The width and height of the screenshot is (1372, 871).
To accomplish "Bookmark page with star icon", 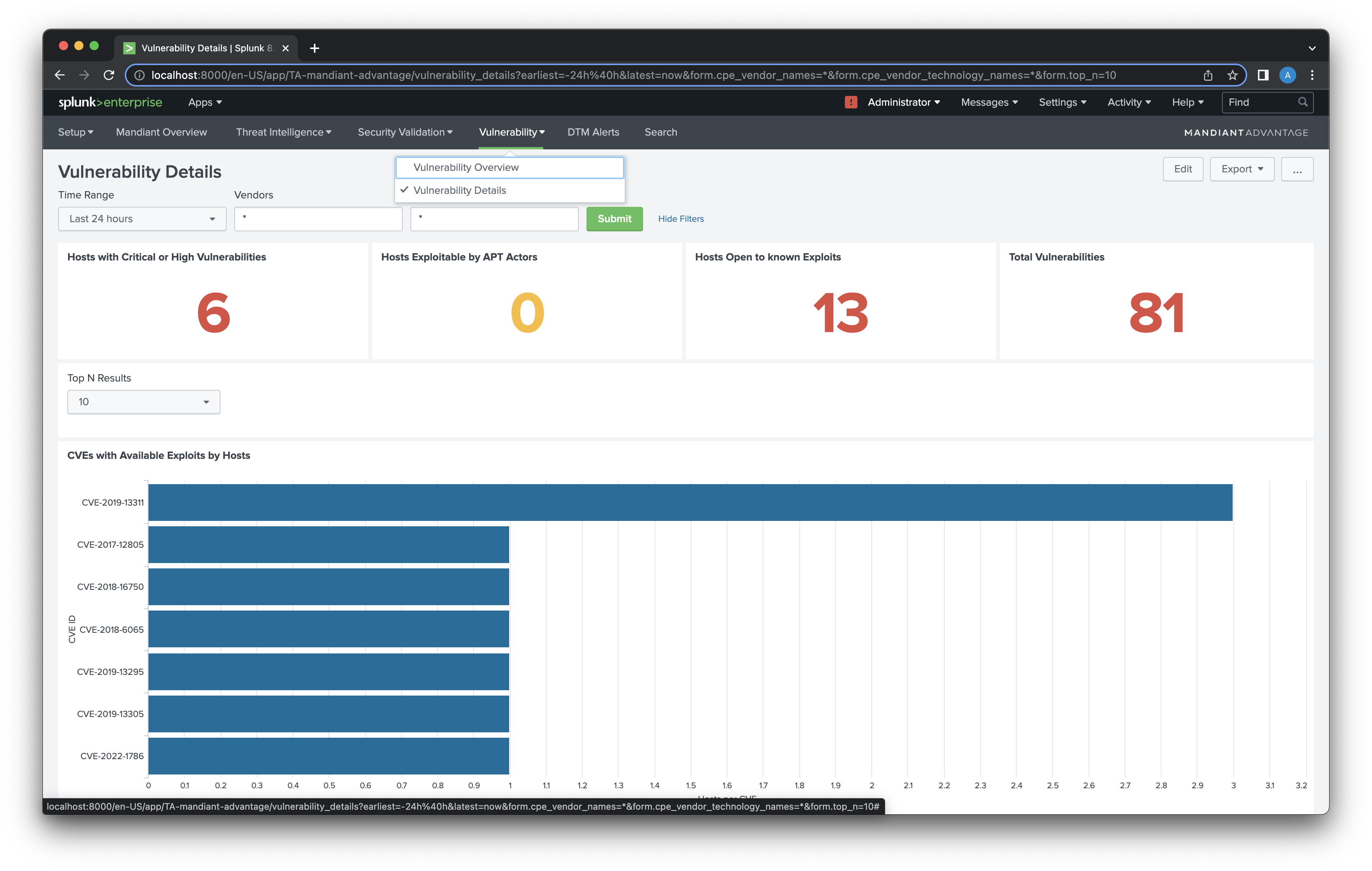I will (1232, 75).
